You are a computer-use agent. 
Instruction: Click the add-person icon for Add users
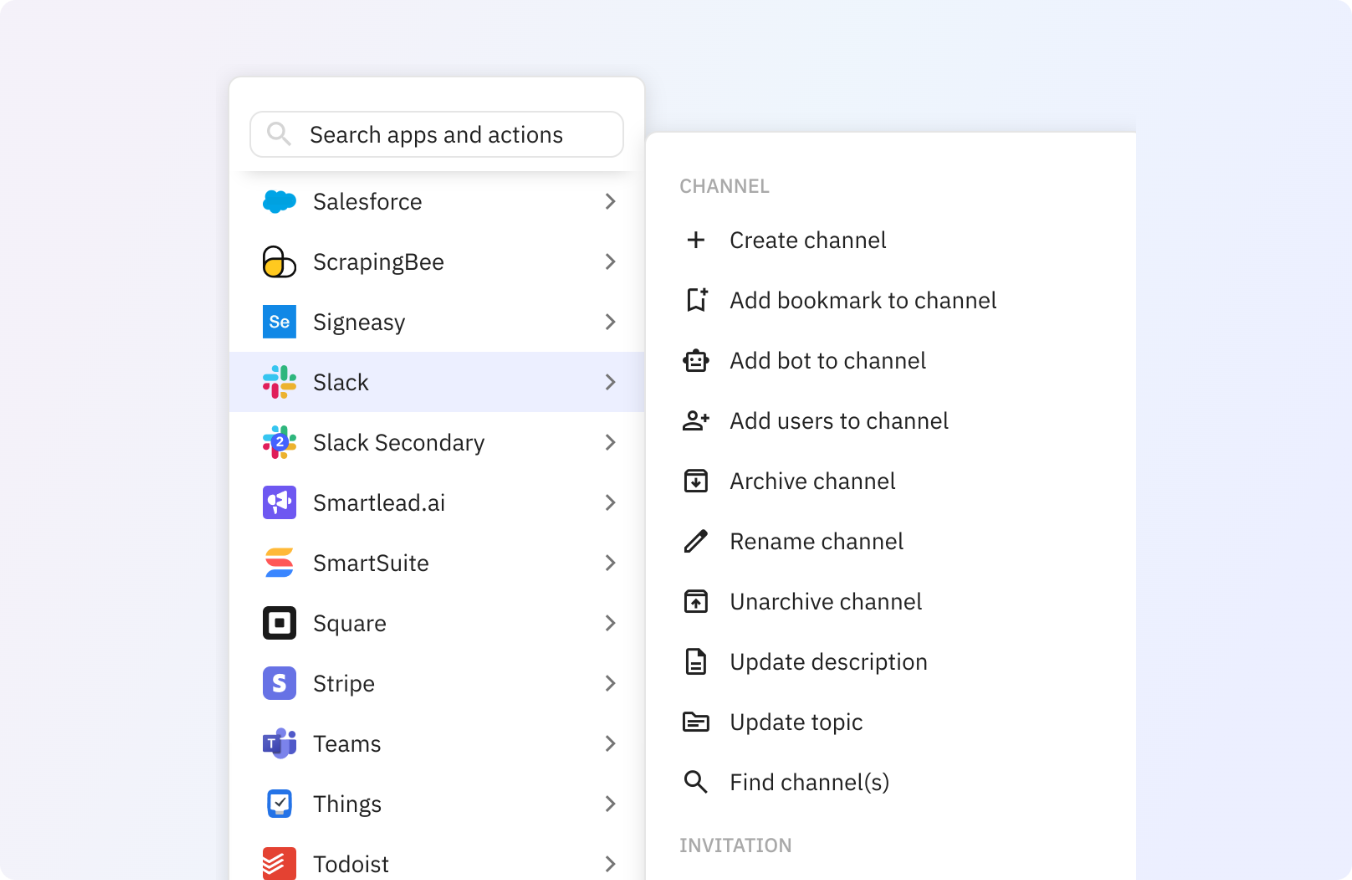click(x=695, y=421)
